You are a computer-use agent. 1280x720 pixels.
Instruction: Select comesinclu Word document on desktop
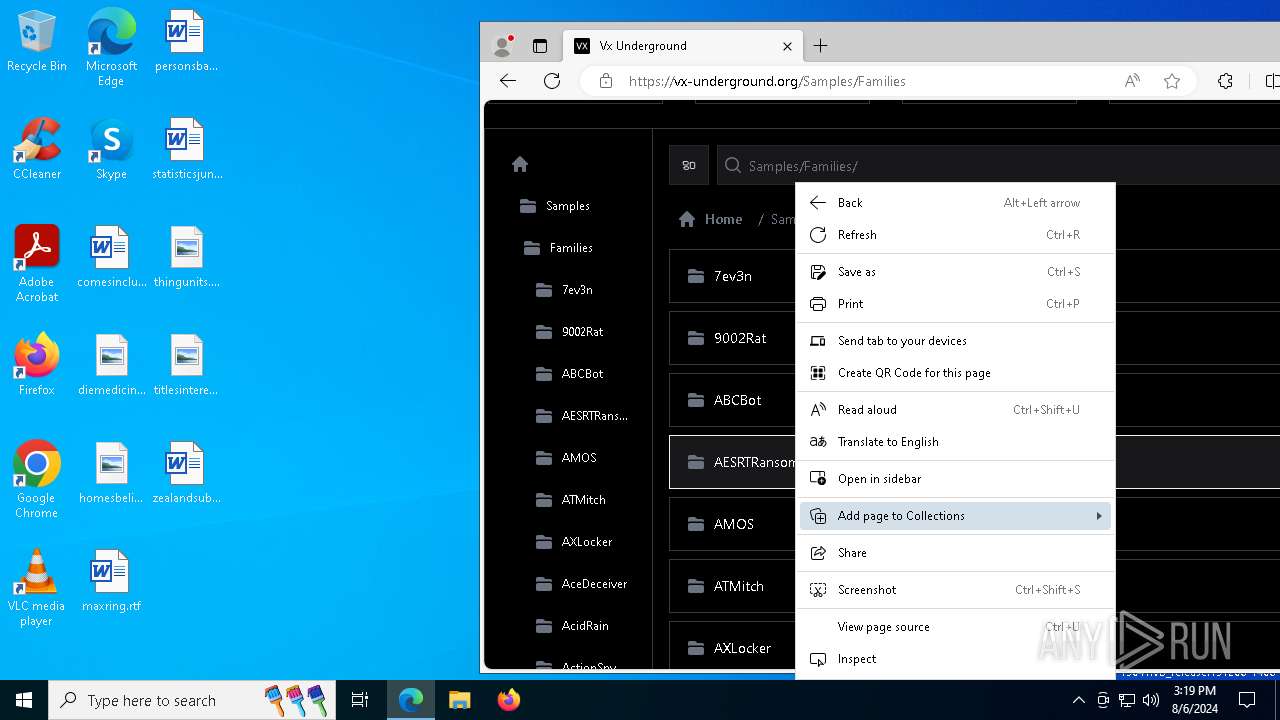(111, 258)
